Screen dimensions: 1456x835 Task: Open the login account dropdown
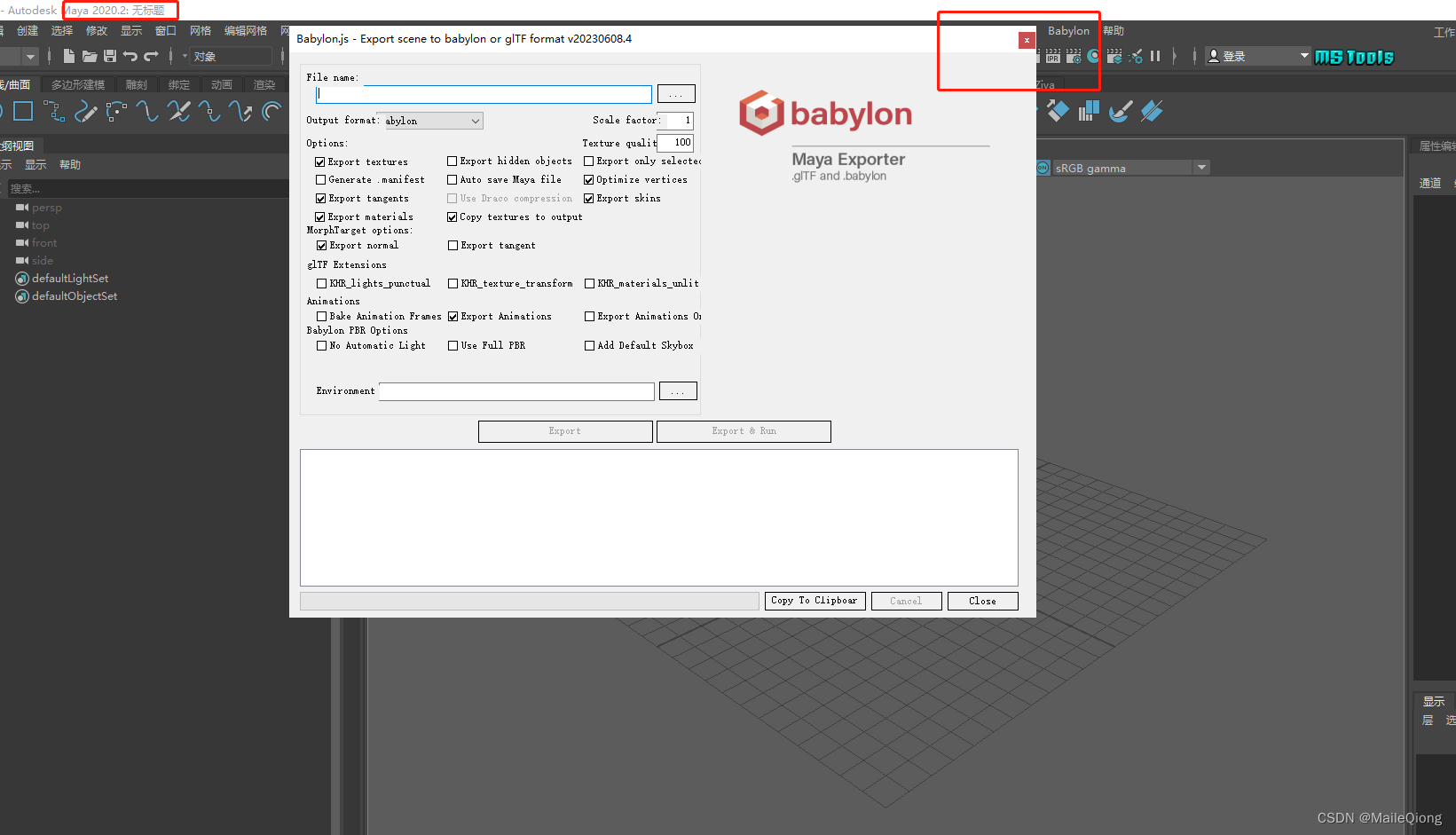1258,56
